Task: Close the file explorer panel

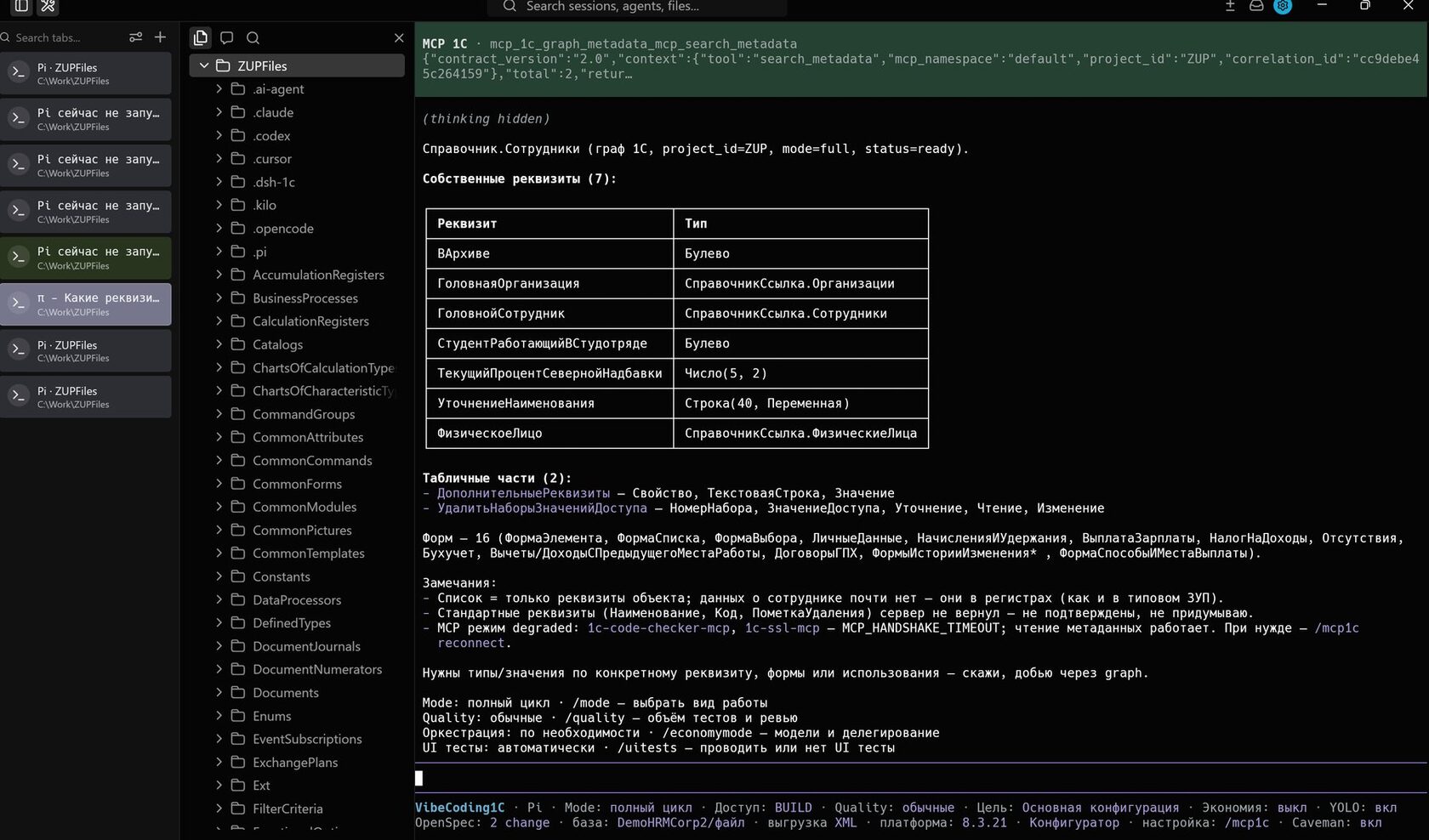Action: (399, 37)
